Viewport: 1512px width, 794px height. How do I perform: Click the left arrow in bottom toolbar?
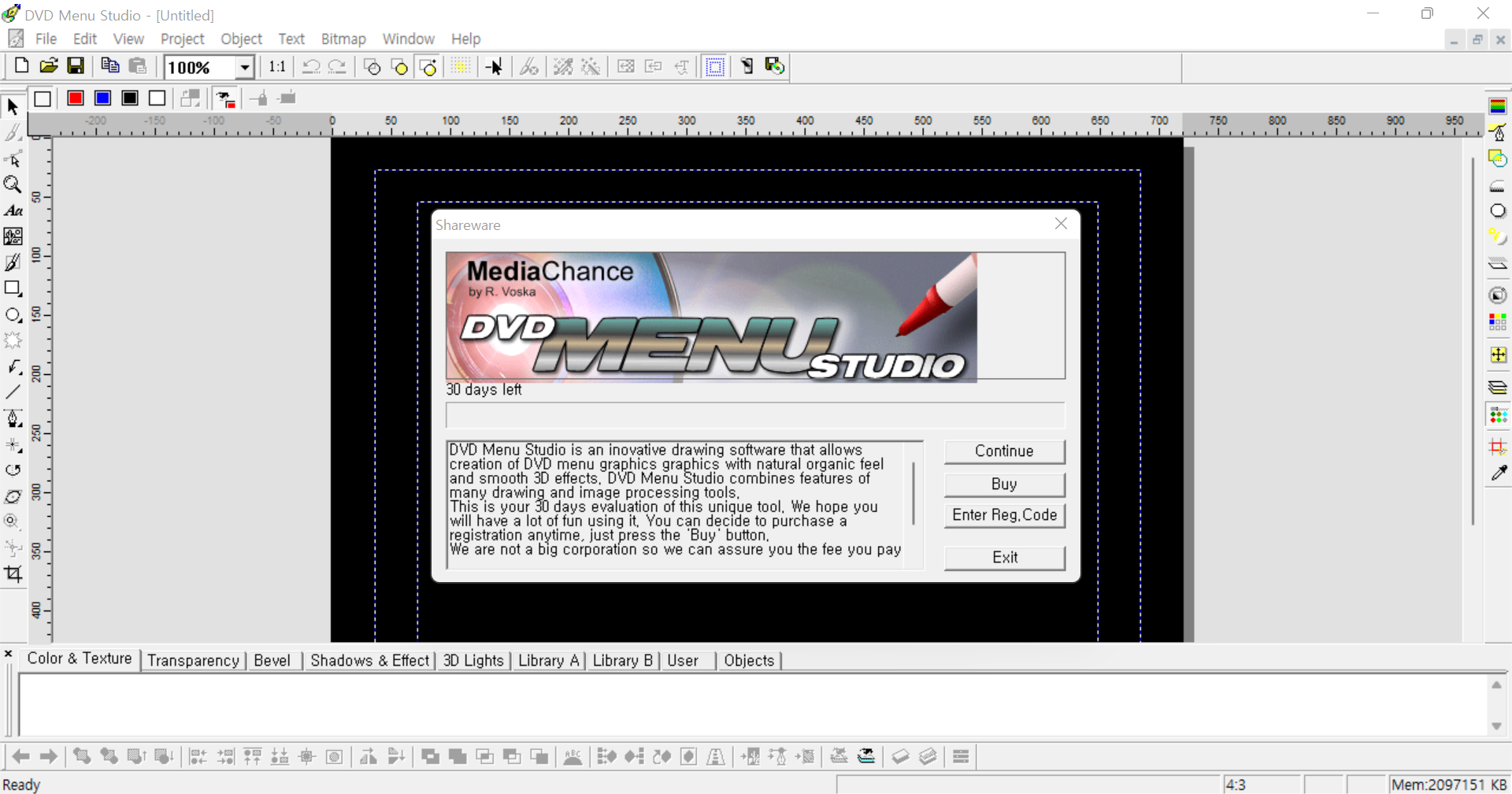click(21, 757)
